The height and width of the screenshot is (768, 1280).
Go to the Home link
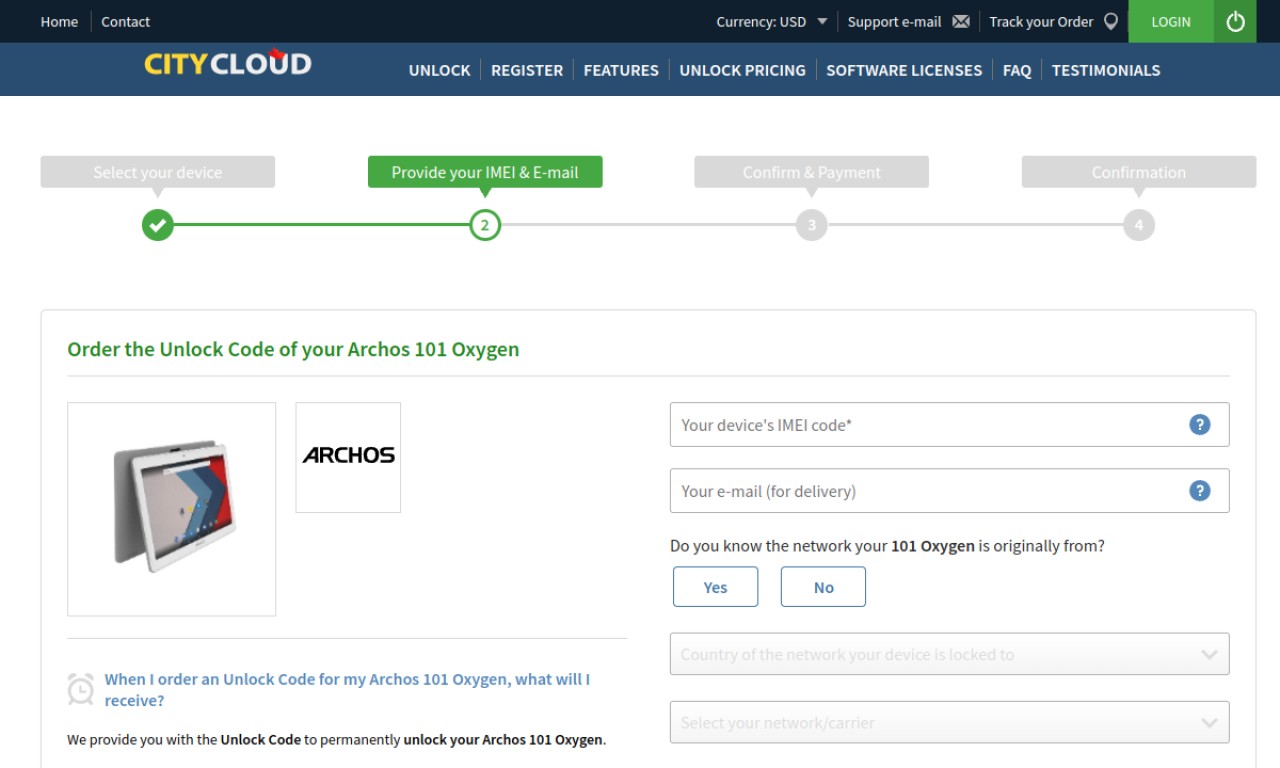pyautogui.click(x=59, y=21)
